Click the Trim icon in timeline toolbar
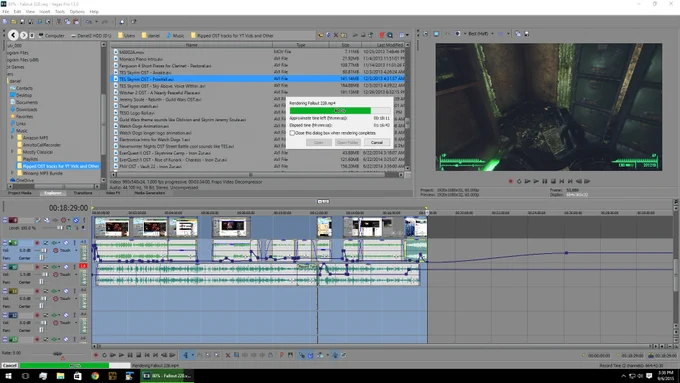This screenshot has width=680, height=383. click(x=236, y=355)
